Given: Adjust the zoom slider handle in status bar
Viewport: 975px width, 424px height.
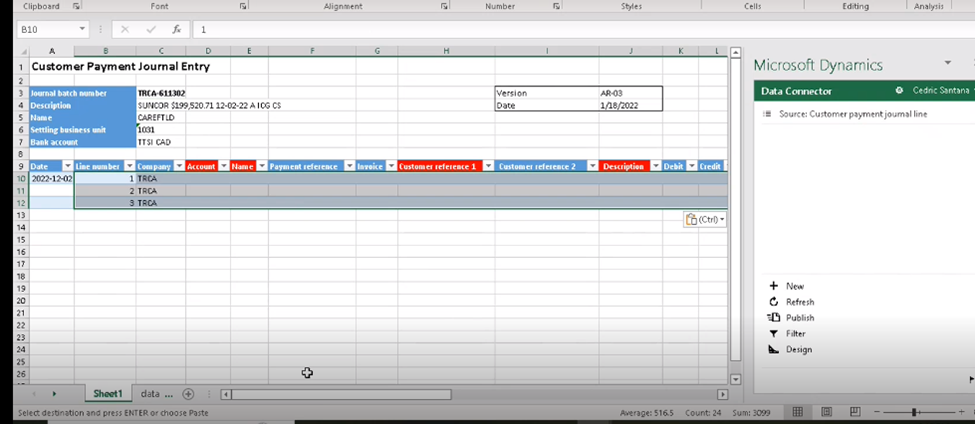Looking at the screenshot, I should coord(915,412).
